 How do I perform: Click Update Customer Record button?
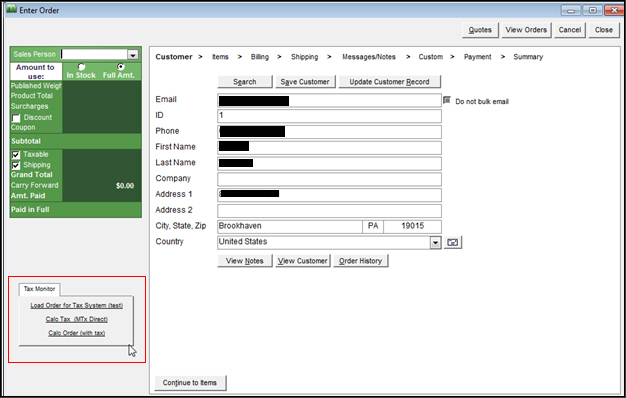(x=390, y=82)
